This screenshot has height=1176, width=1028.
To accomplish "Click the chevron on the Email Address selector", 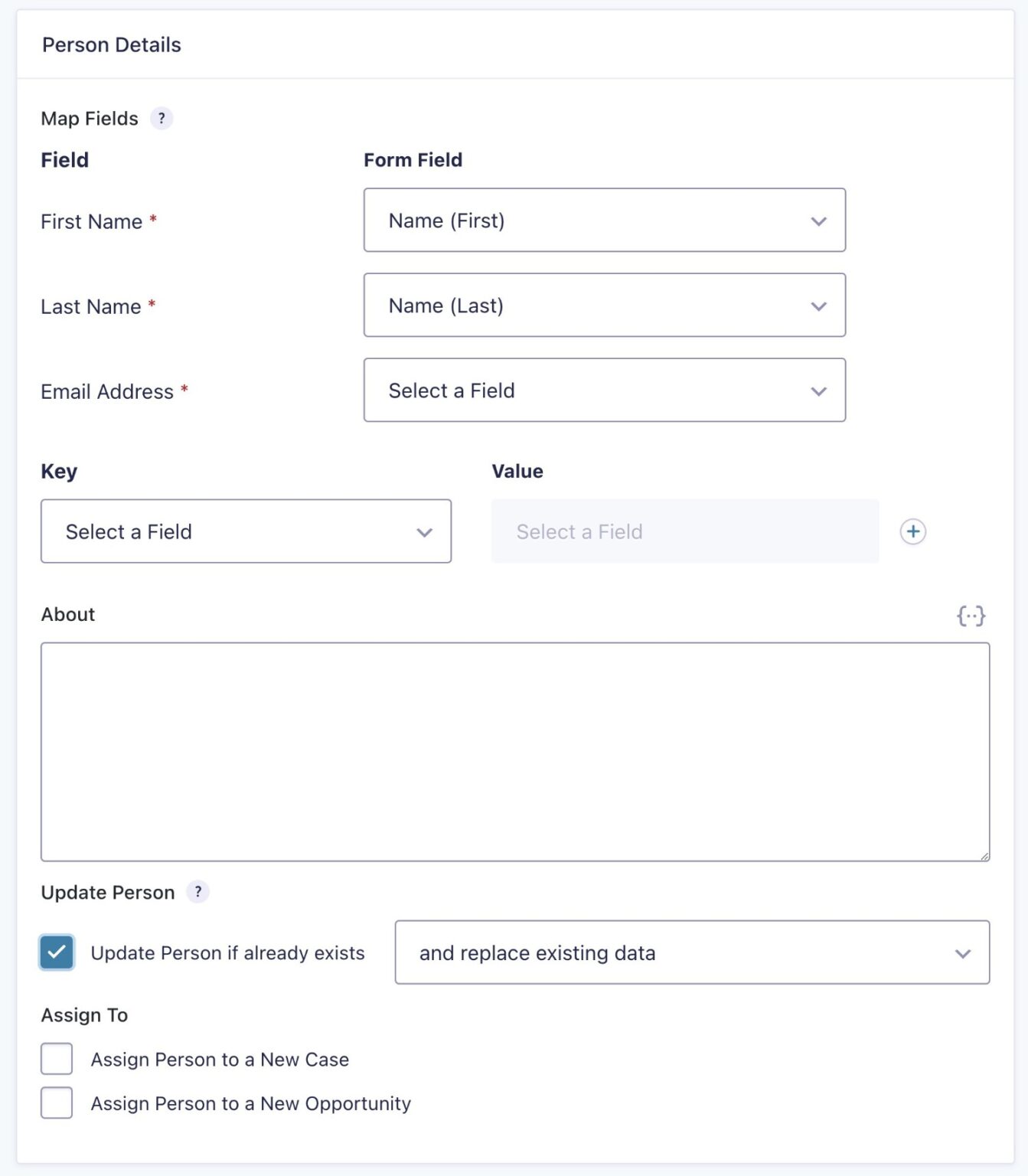I will [818, 391].
